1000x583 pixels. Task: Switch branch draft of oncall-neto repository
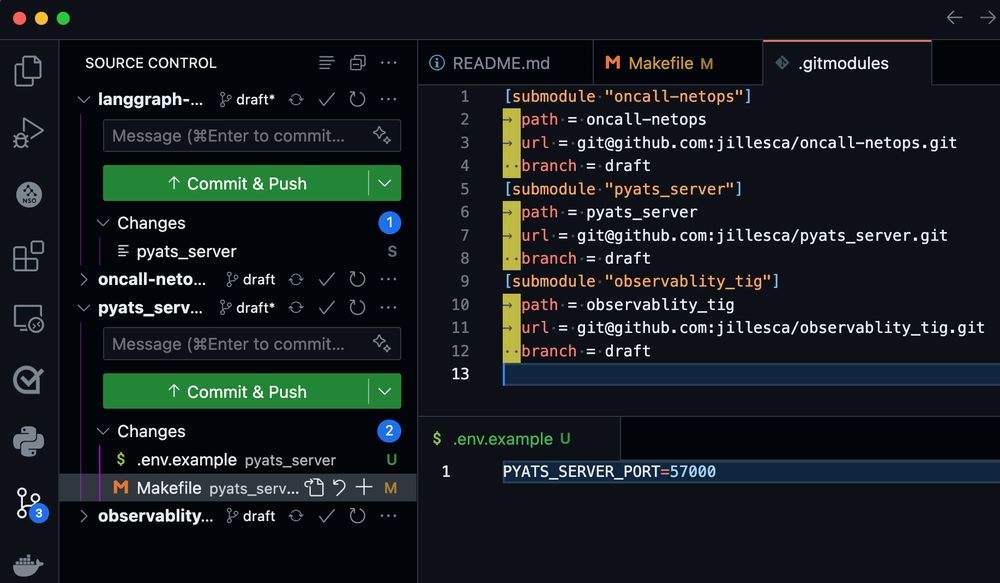click(251, 279)
